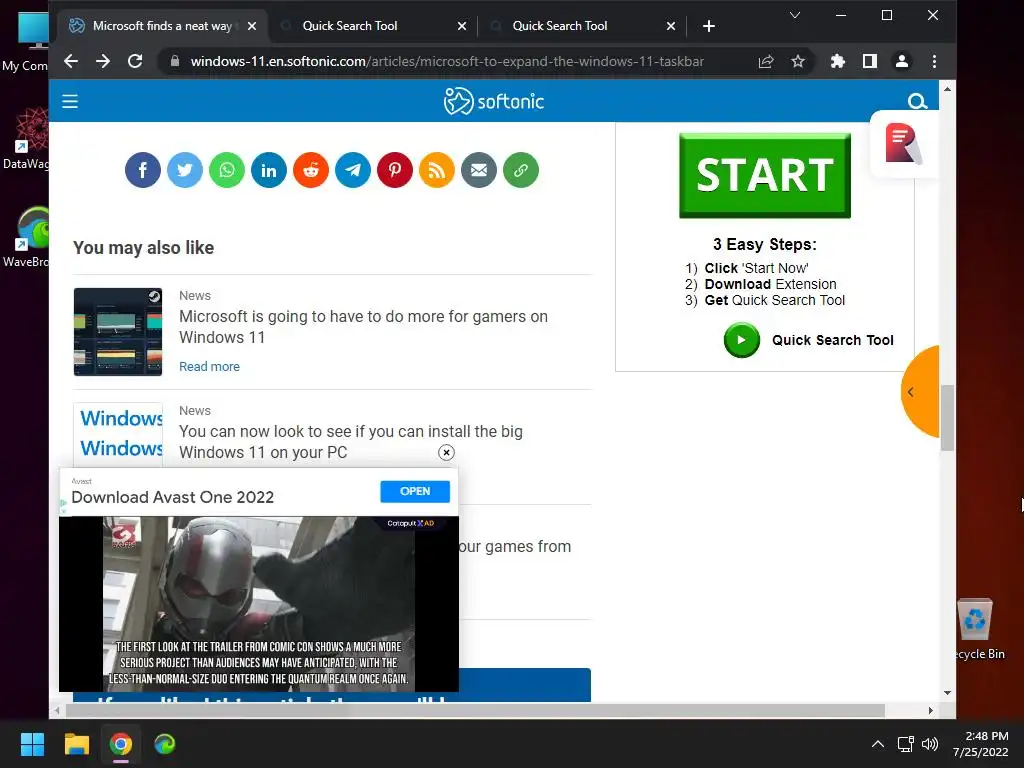The image size is (1024, 768).
Task: Go forward in Chrome
Action: point(103,61)
